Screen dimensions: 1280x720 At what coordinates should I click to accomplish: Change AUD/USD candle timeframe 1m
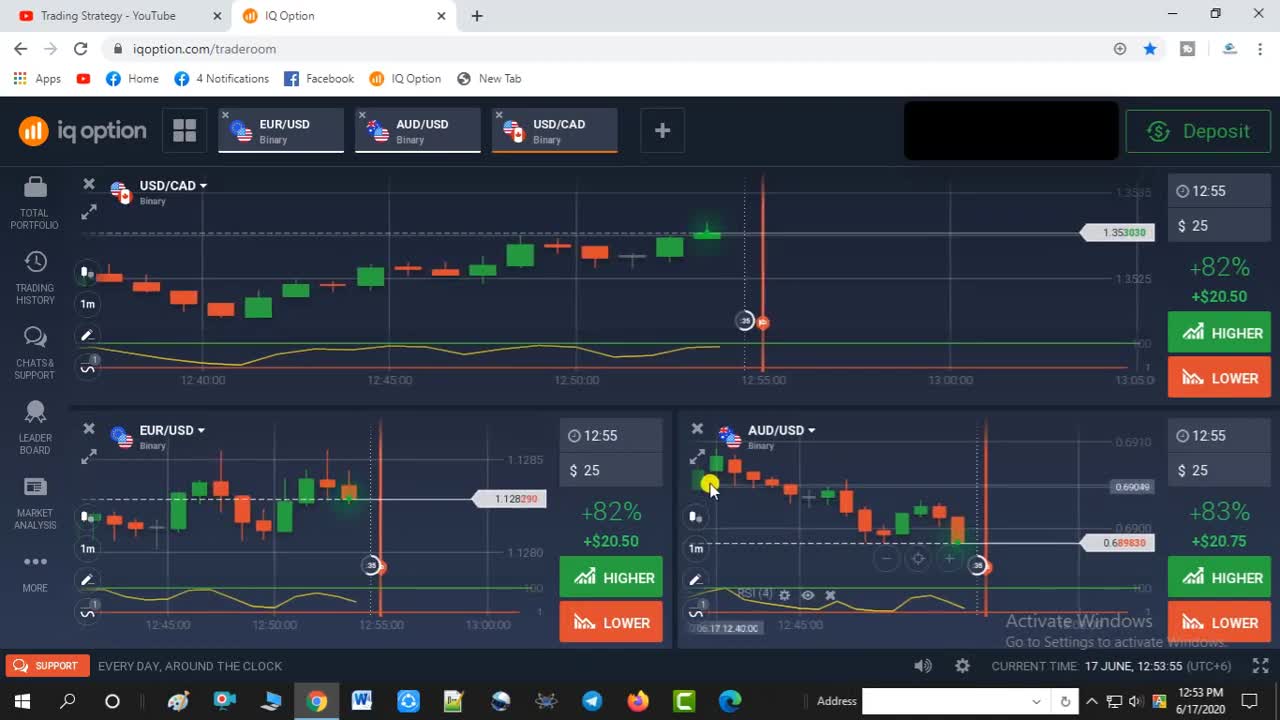coord(696,548)
